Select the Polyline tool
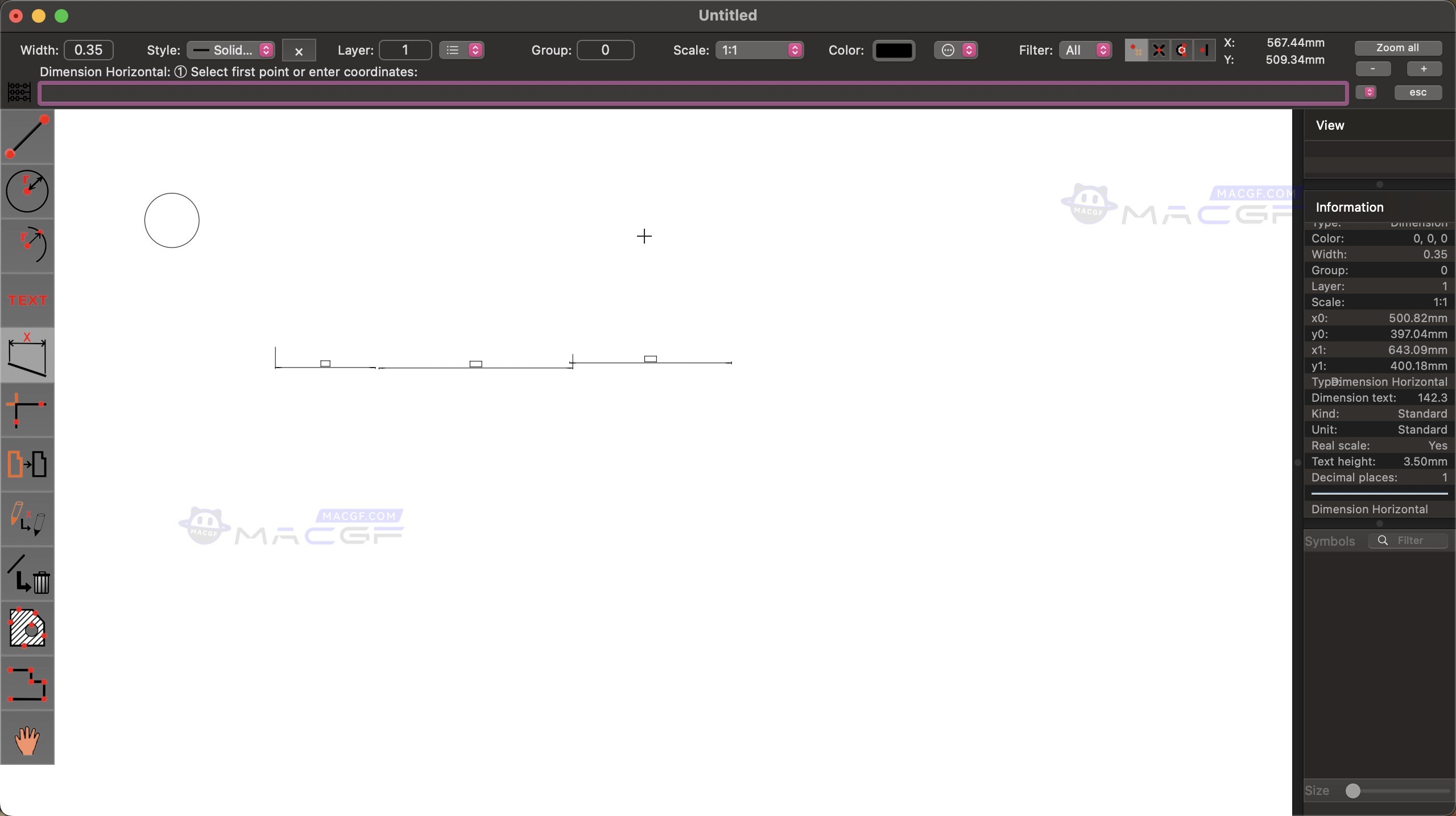The height and width of the screenshot is (816, 1456). point(27,683)
